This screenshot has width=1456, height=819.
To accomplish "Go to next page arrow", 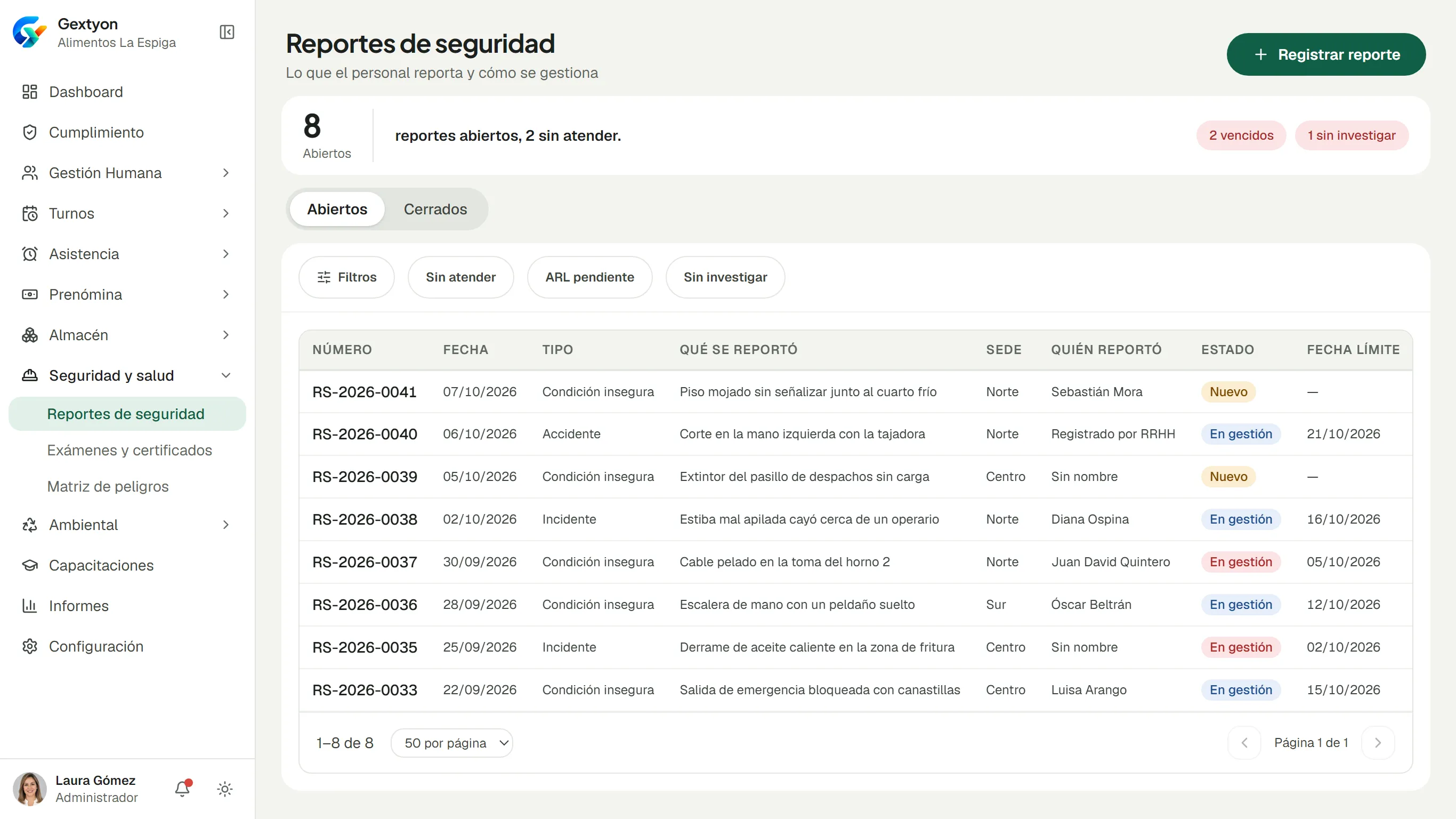I will [x=1378, y=743].
